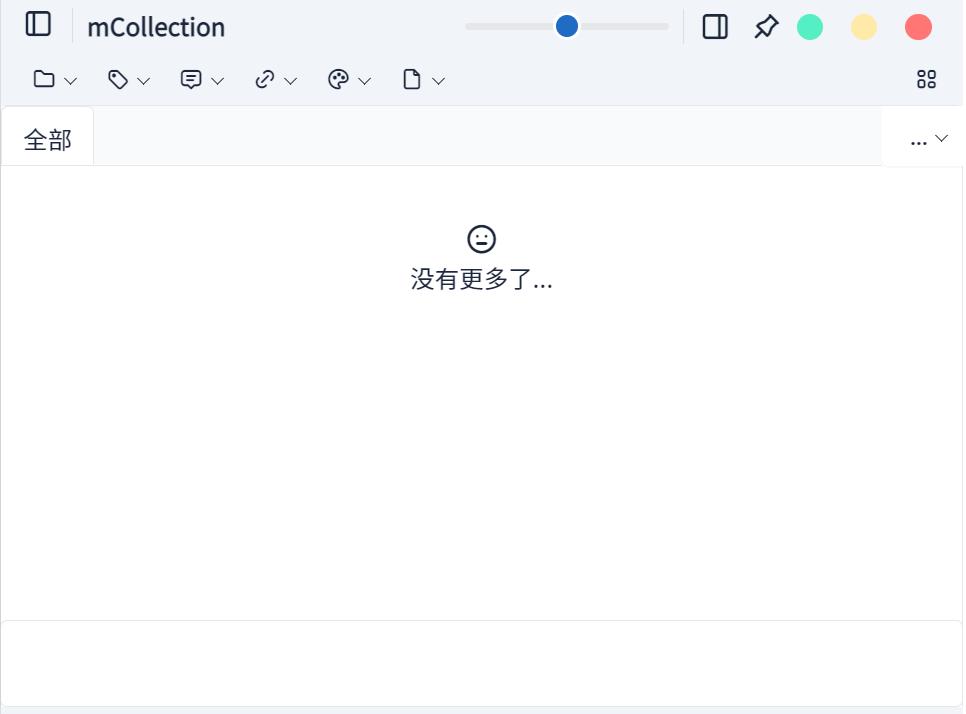Expand the folder filter dropdown arrow

click(72, 80)
